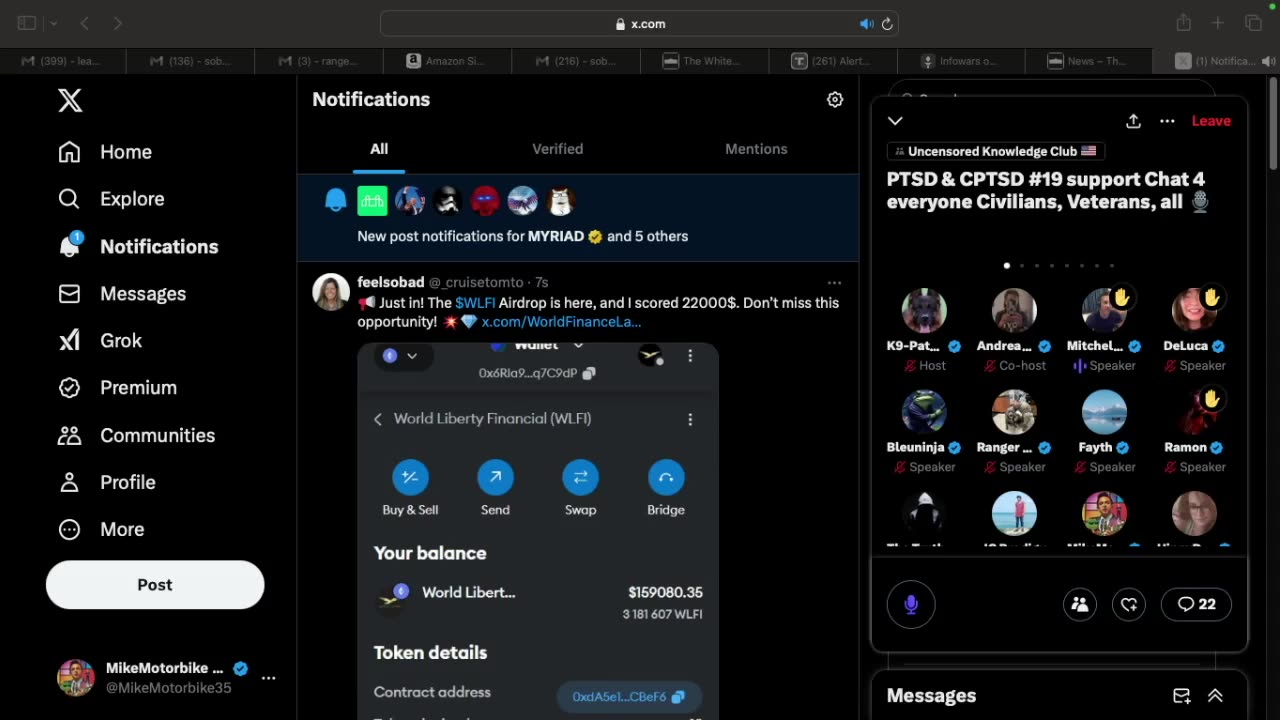Screen dimensions: 1280x720
Task: Open account switcher dots beside MikeMotorbike
Action: point(268,678)
